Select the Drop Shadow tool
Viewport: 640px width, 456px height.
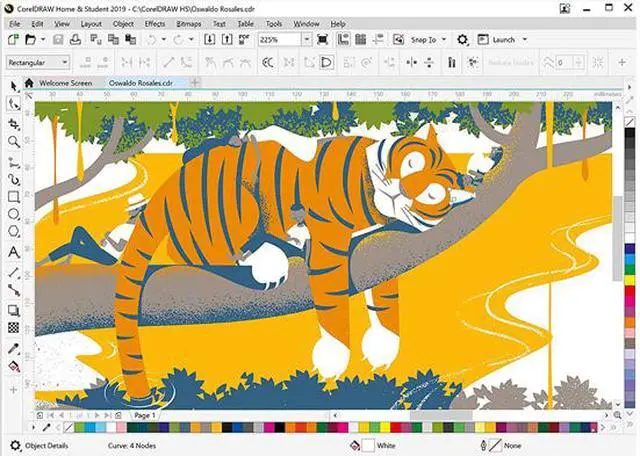(13, 310)
